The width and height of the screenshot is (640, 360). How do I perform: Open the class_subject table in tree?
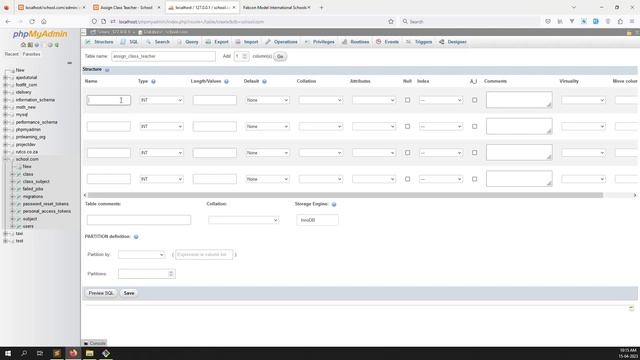pos(36,182)
